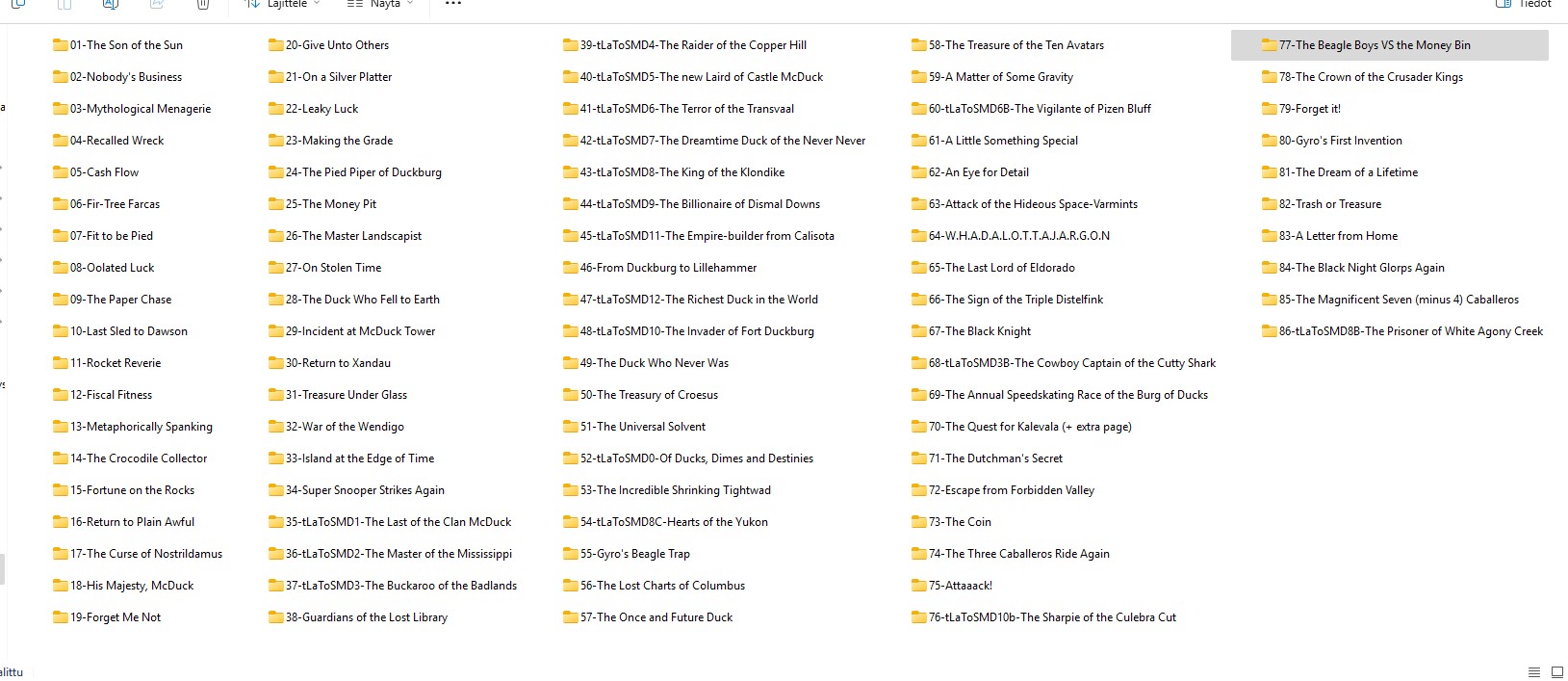Select folder 22-Leaky Luck

click(x=314, y=109)
